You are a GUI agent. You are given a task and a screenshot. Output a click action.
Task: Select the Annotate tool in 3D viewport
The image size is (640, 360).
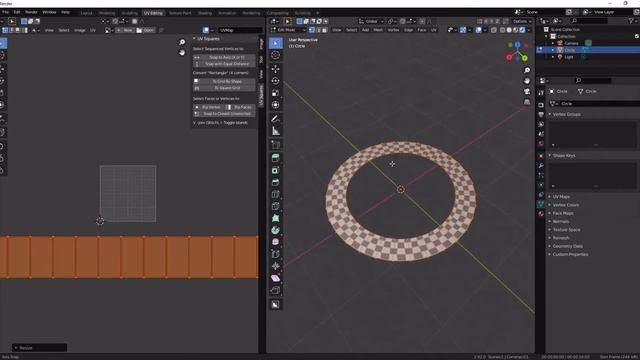(276, 119)
